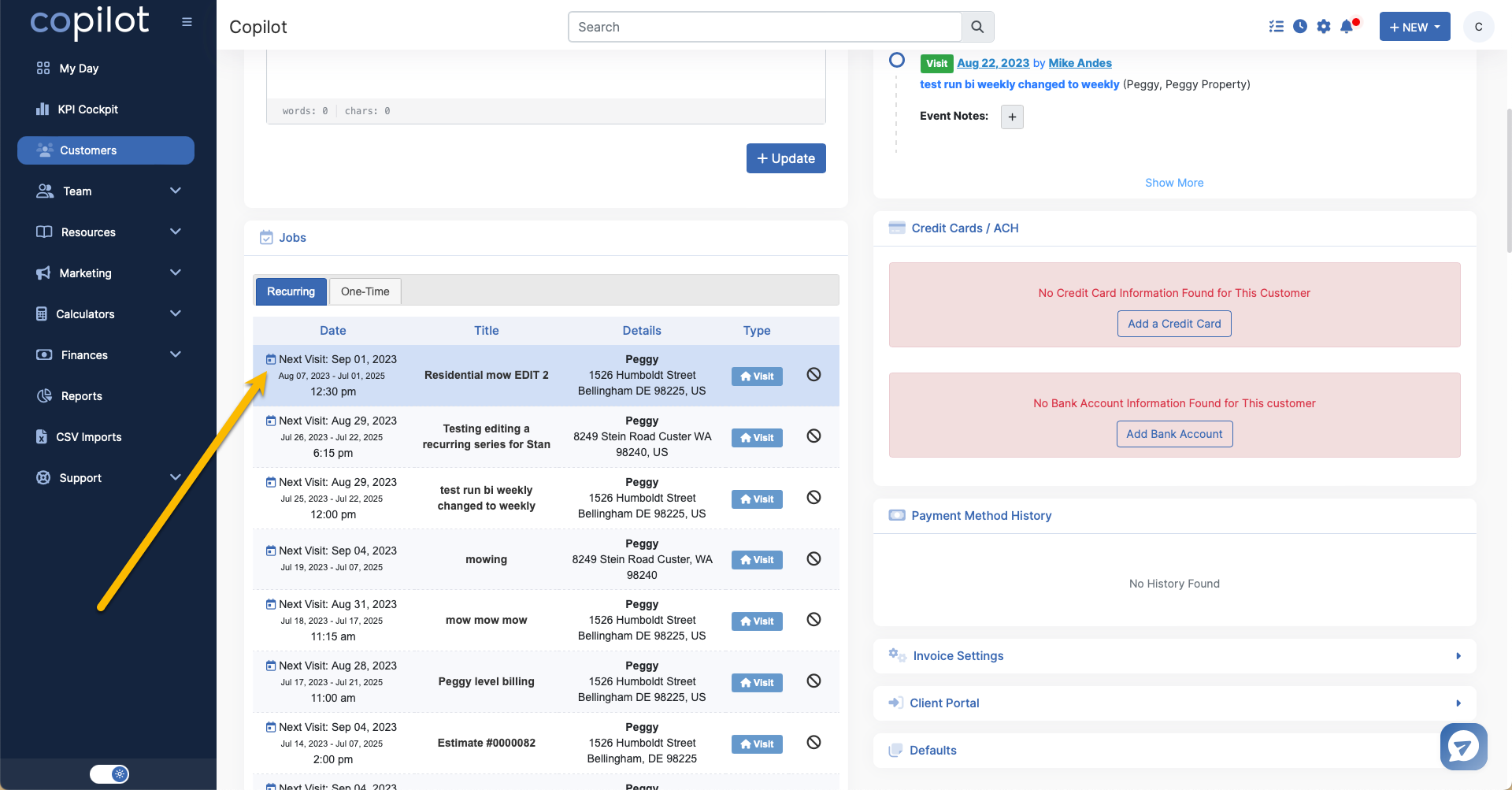Cancel the test run bi weekly job
1512x790 pixels.
point(814,498)
